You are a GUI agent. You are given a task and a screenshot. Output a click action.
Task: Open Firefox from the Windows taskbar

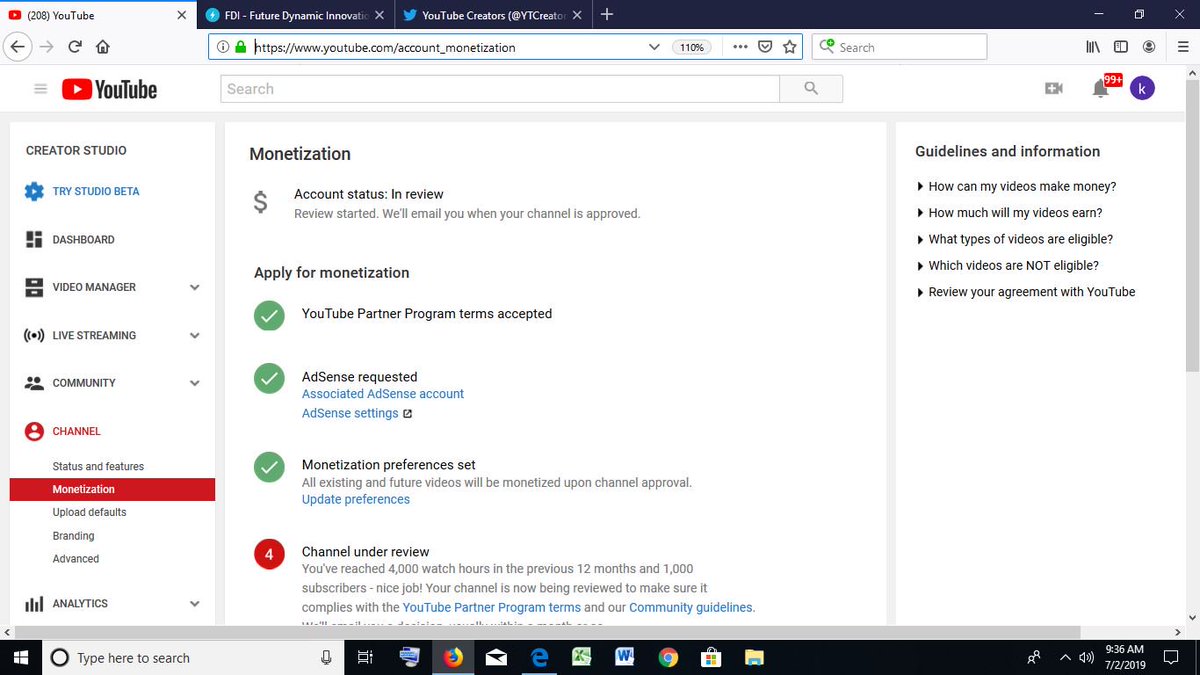[x=454, y=657]
